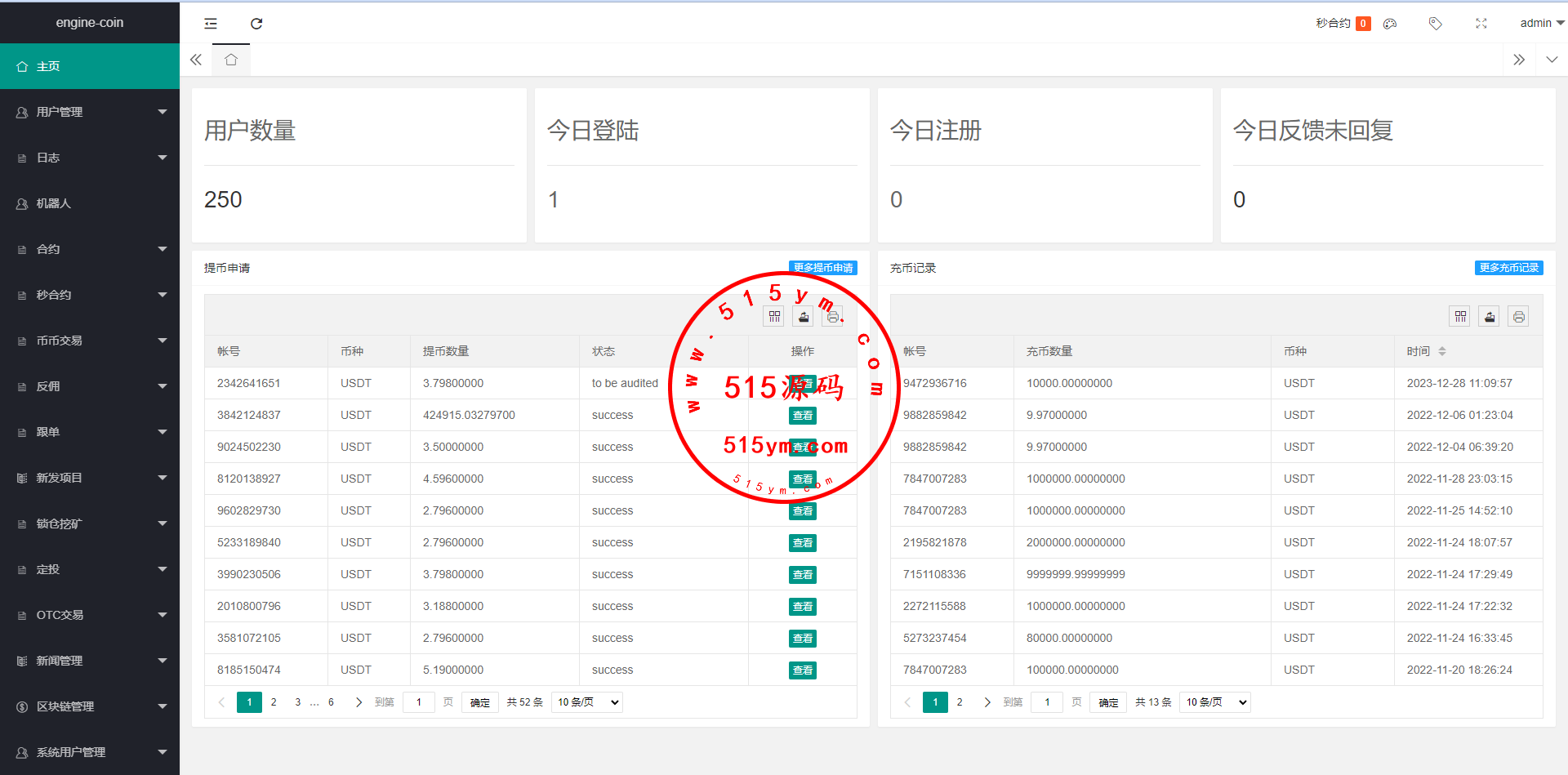Expand the OTC交易 menu item

click(90, 615)
